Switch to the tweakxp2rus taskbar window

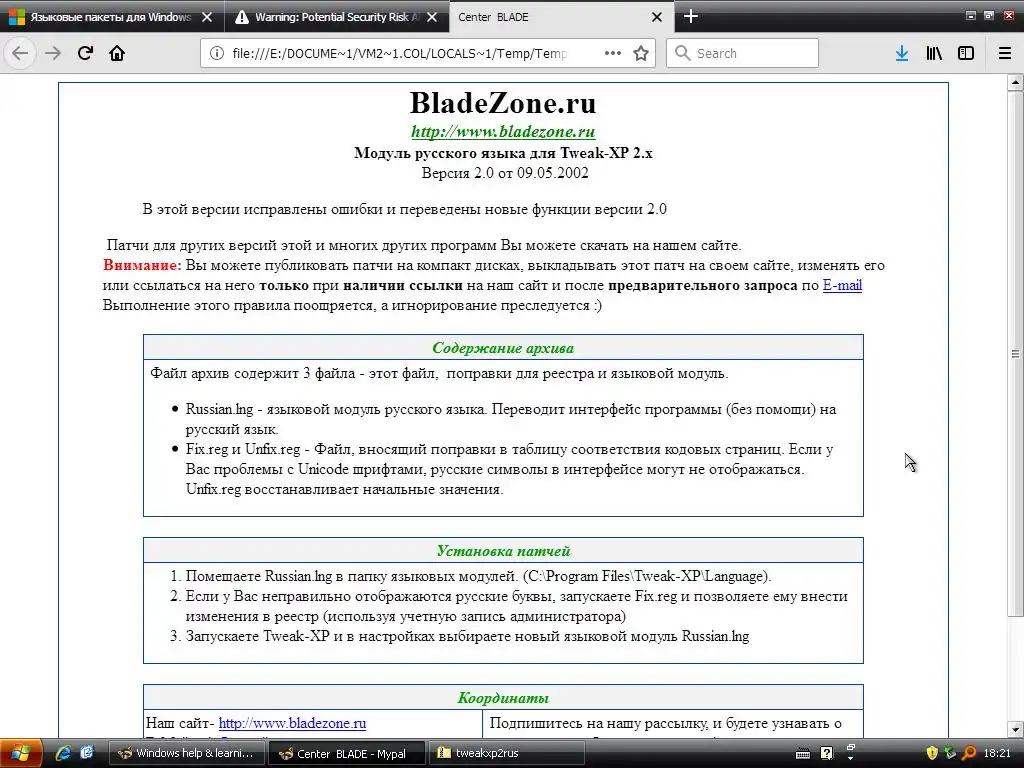507,753
